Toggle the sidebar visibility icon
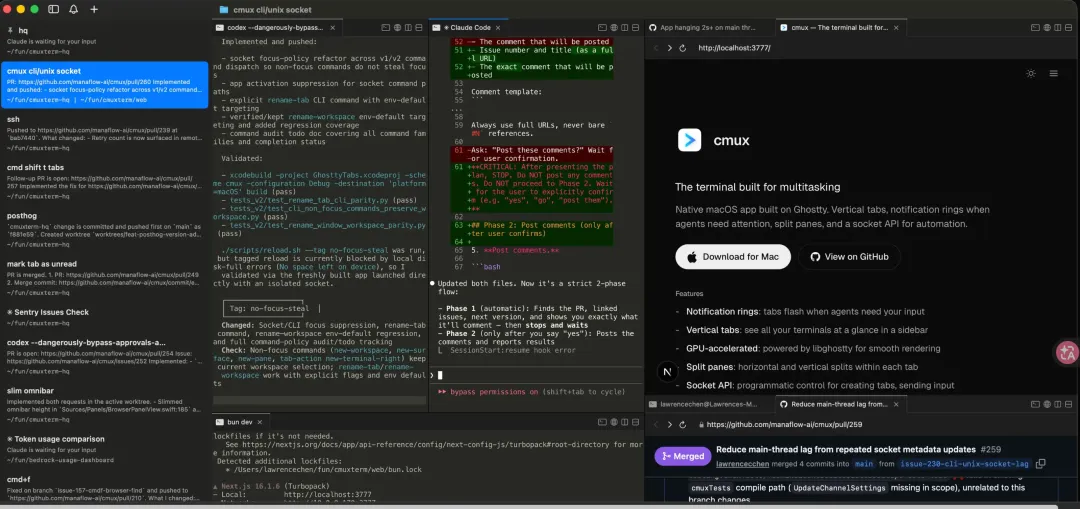This screenshot has height=509, width=1080. 54,10
